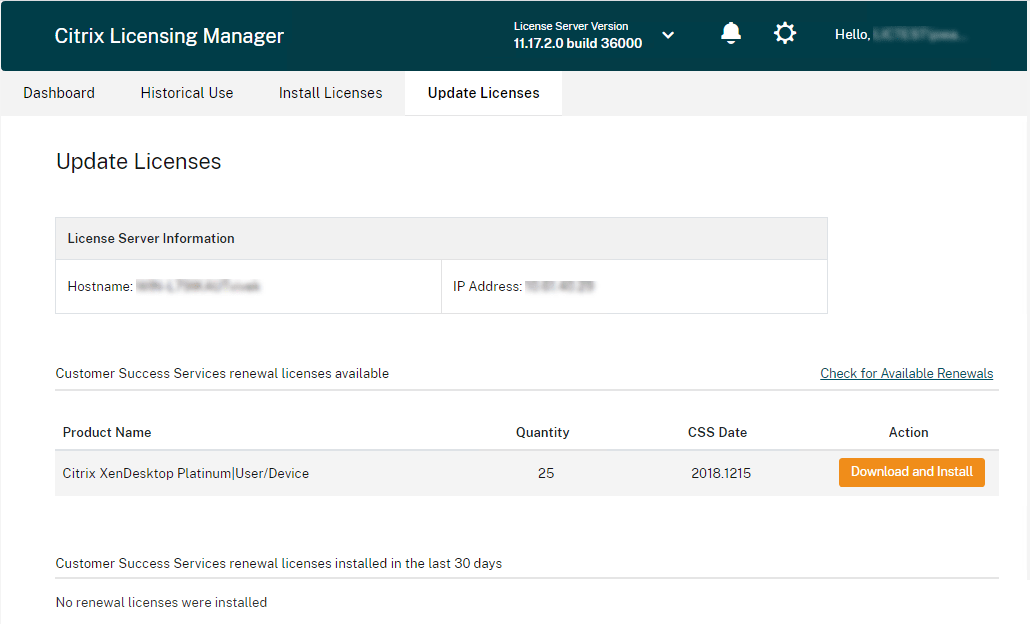Viewport: 1030px width, 624px height.
Task: Switch to the Dashboard tab
Action: pyautogui.click(x=58, y=92)
